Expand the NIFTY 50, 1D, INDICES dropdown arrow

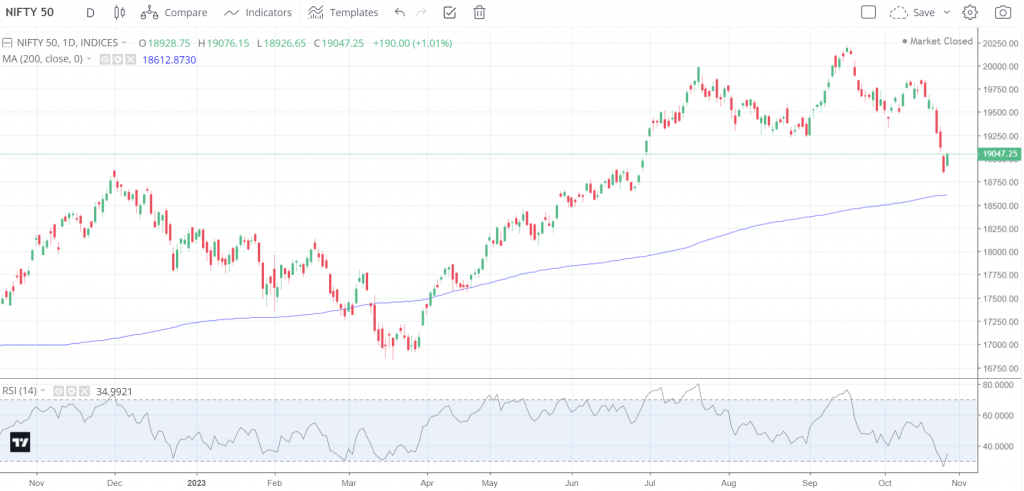point(124,43)
